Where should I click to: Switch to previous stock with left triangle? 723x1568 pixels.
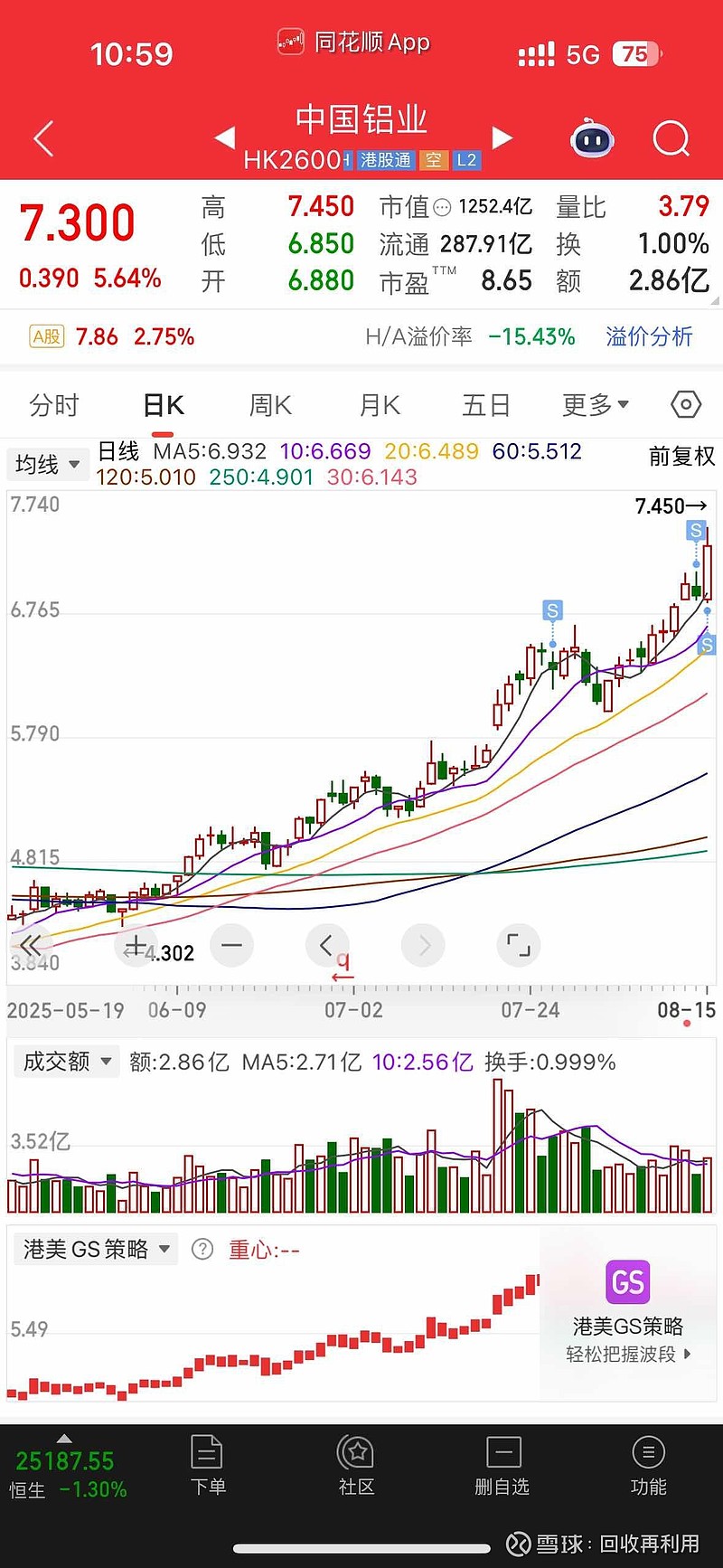pos(224,137)
